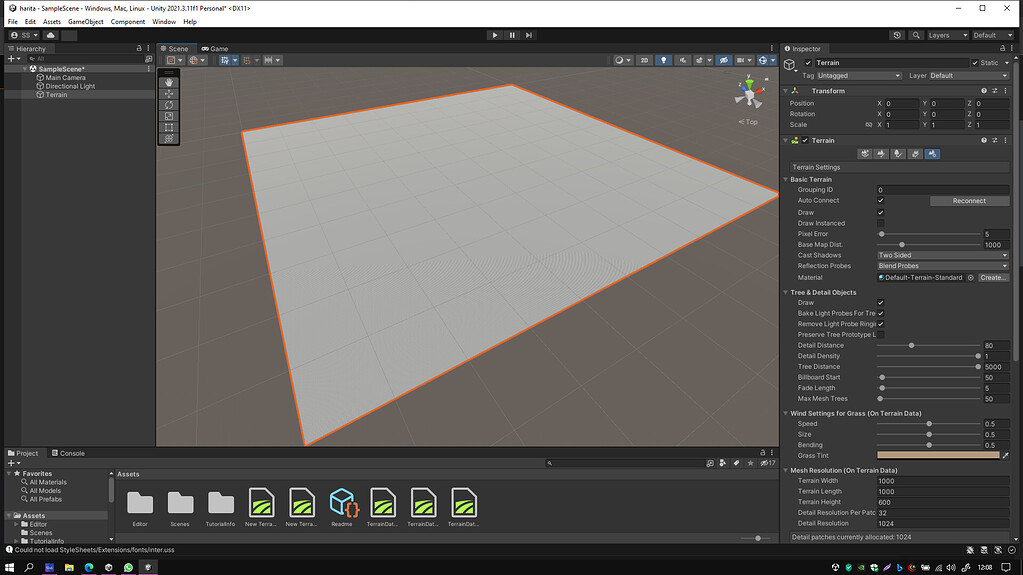Image resolution: width=1023 pixels, height=575 pixels.
Task: Uncheck Draw under Basic Terrain
Action: pos(881,213)
